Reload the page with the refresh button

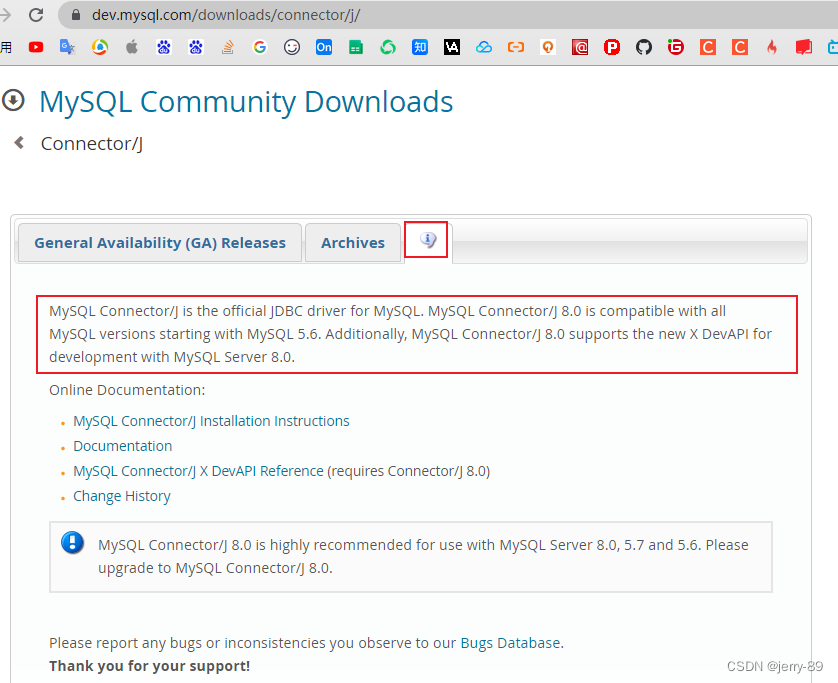point(36,15)
